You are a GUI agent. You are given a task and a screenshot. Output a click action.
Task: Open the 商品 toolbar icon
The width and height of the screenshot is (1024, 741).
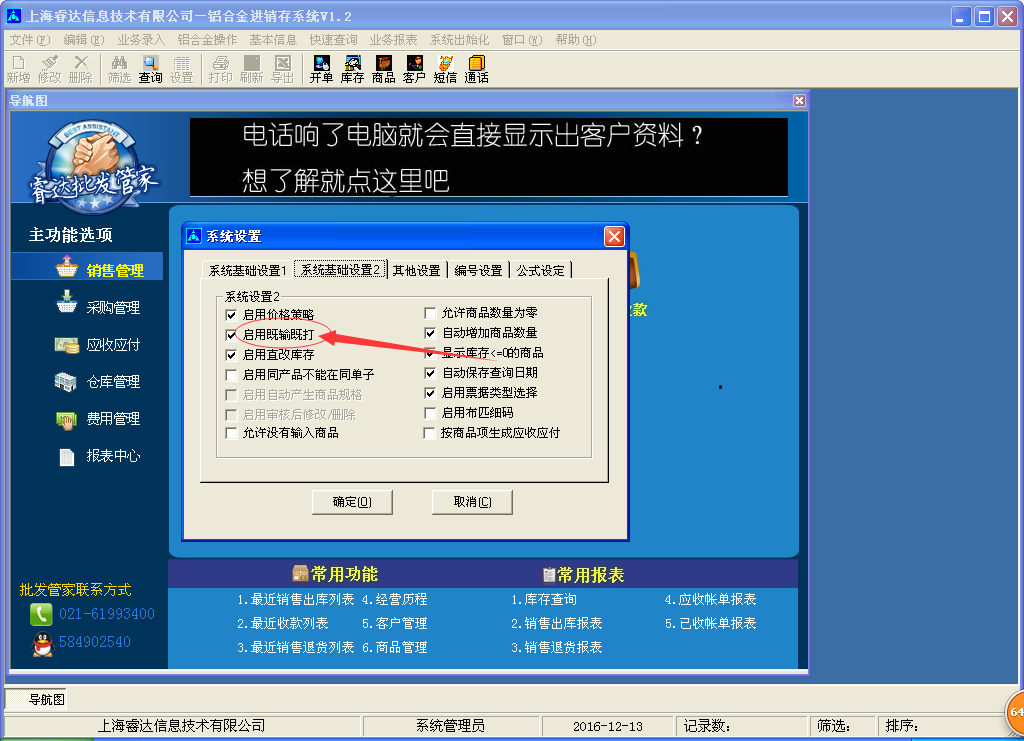383,69
